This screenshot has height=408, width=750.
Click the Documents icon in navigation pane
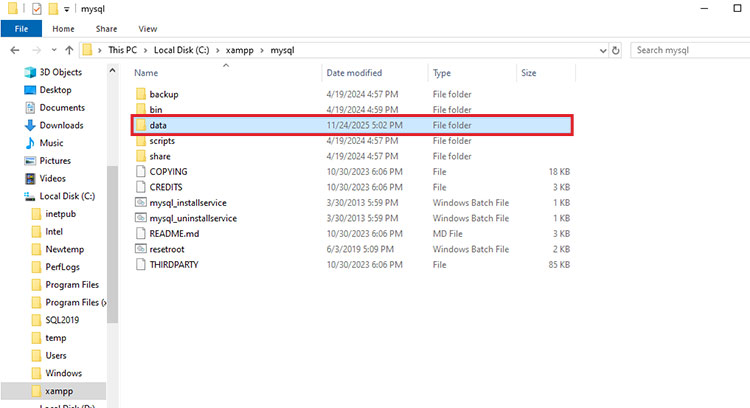click(30, 108)
